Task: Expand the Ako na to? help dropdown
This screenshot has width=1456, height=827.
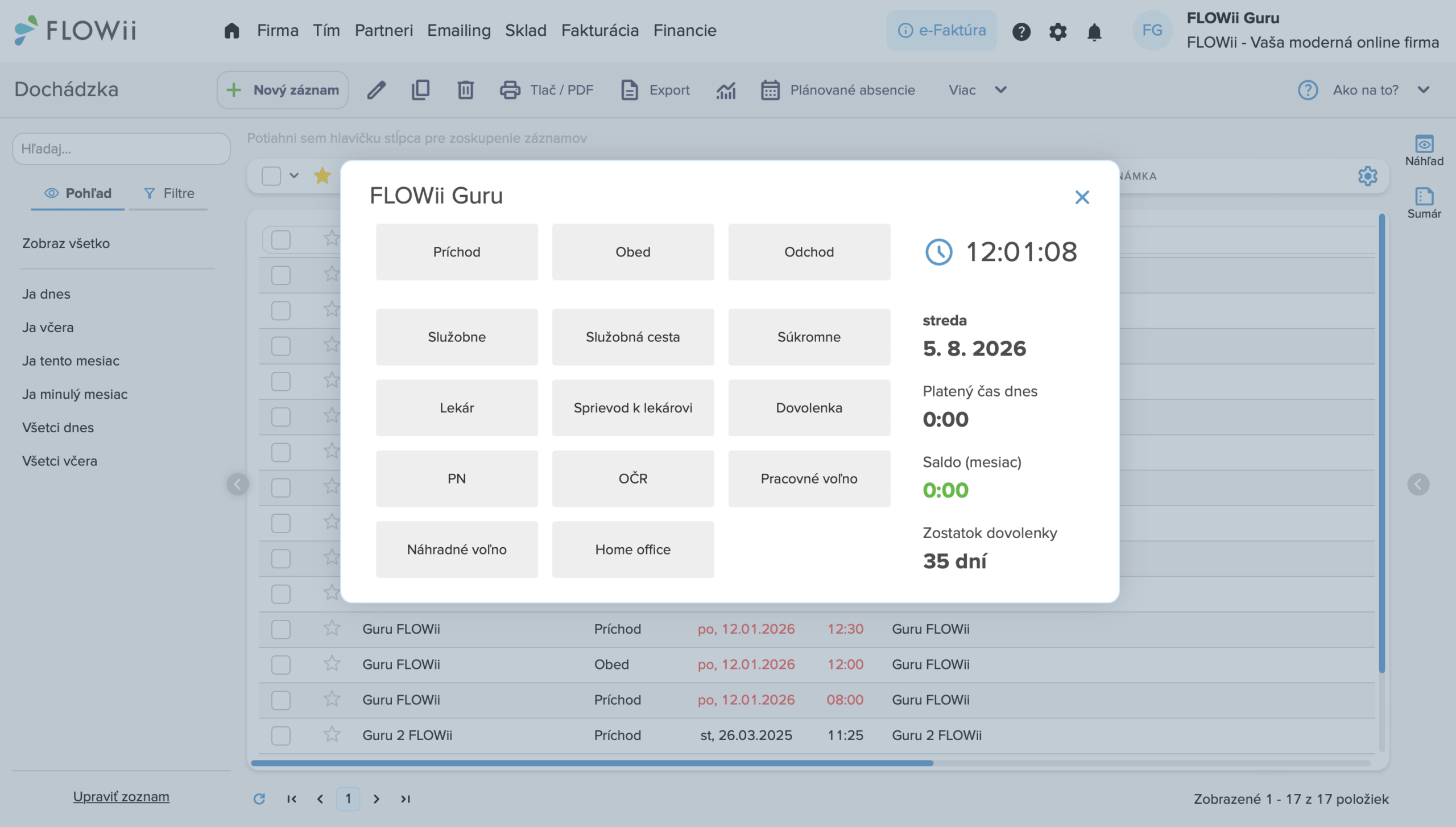Action: coord(1363,90)
